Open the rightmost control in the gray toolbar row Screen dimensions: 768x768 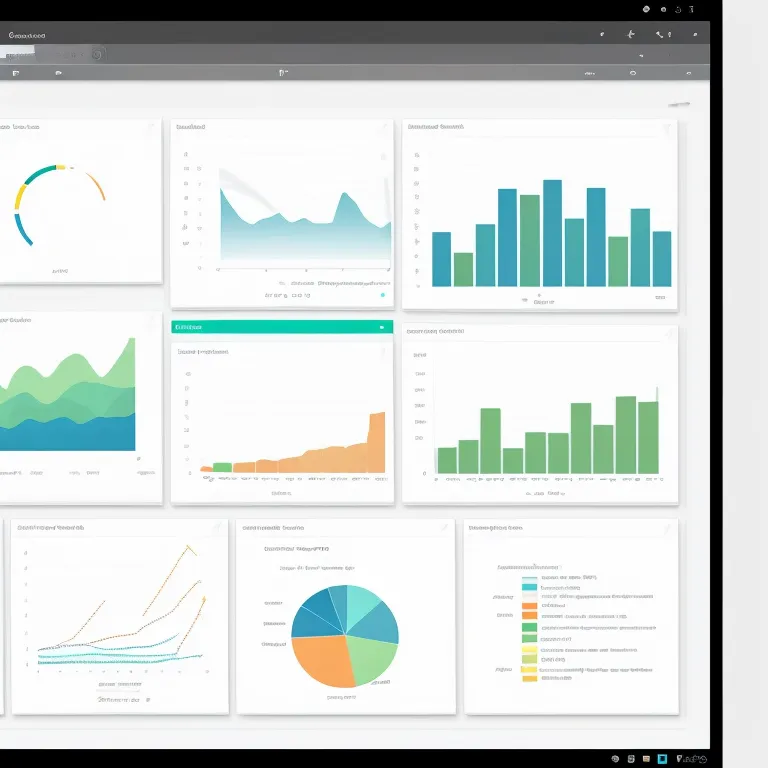(x=690, y=73)
